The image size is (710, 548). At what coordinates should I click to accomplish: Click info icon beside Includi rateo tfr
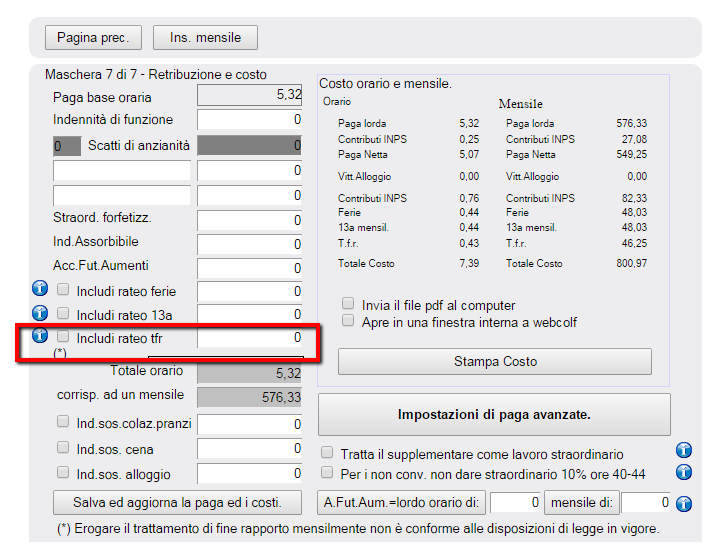[x=41, y=336]
